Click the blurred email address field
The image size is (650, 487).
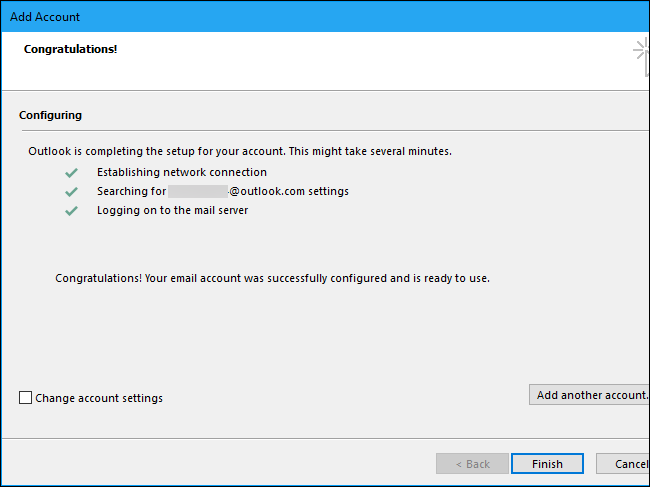point(197,191)
